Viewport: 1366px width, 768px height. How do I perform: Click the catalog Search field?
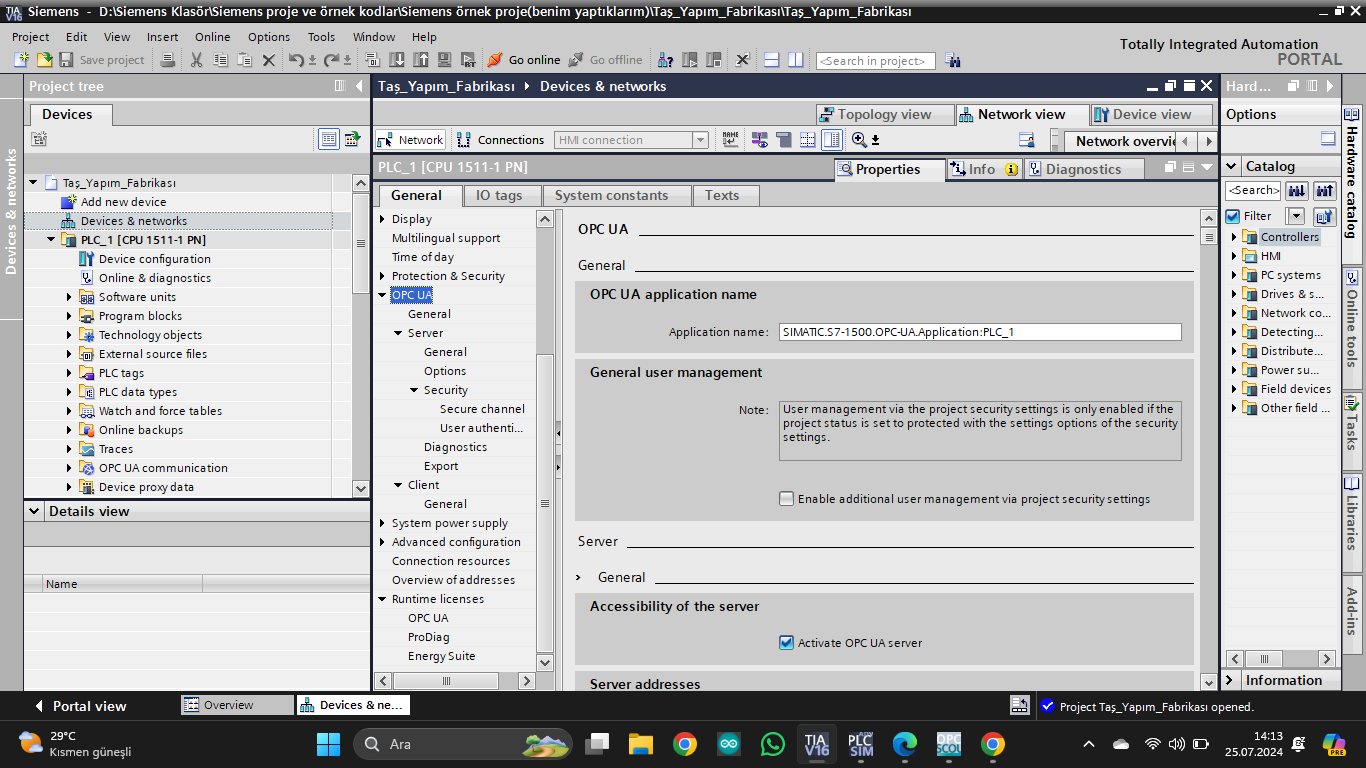coord(1253,190)
